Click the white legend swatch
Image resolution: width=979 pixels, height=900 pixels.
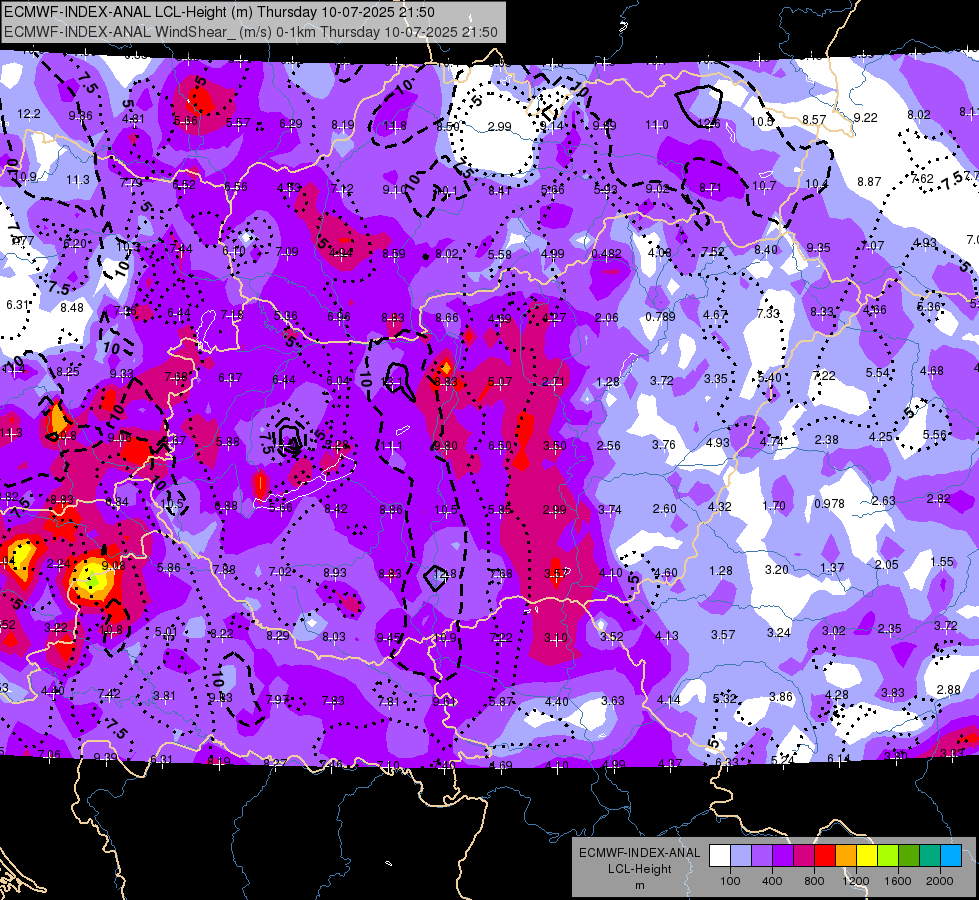point(720,856)
